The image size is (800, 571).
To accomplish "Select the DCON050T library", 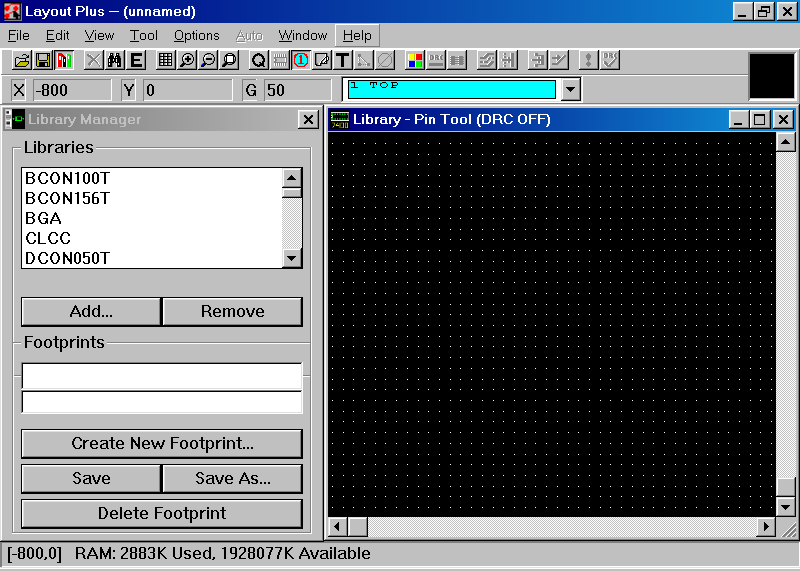I will 152,258.
